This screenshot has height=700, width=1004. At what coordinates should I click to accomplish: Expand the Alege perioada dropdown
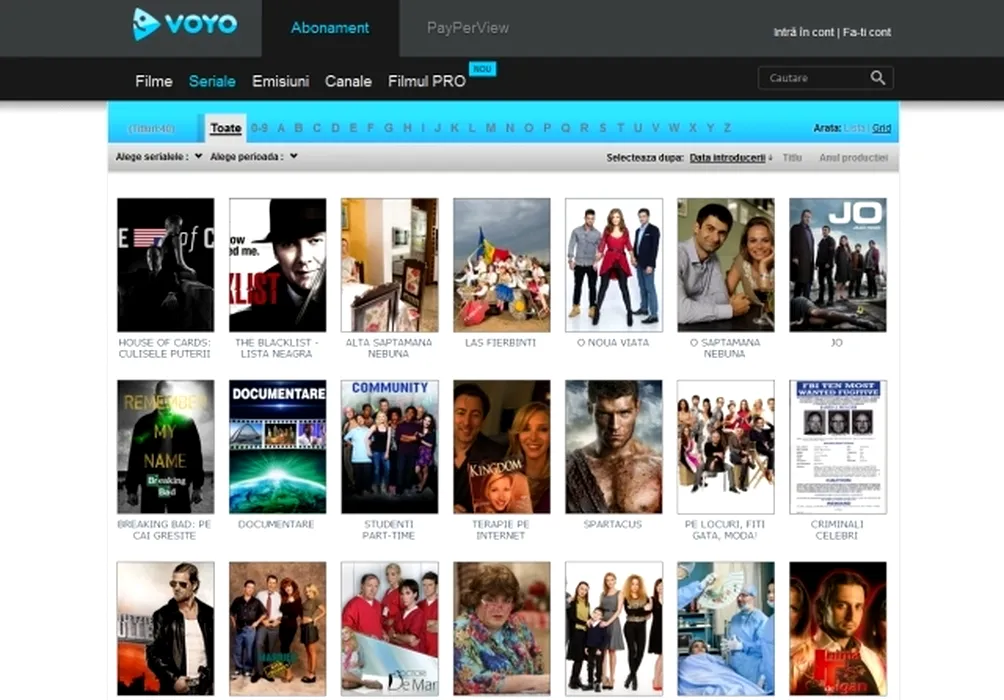(254, 156)
